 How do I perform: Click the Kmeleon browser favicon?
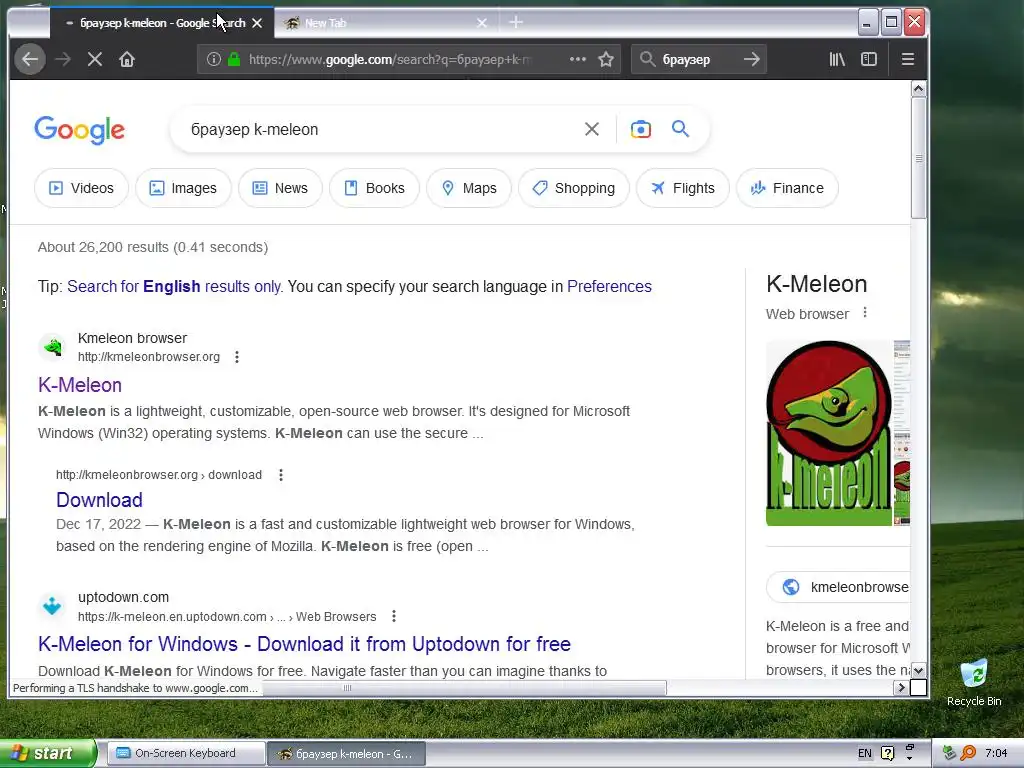coord(52,347)
